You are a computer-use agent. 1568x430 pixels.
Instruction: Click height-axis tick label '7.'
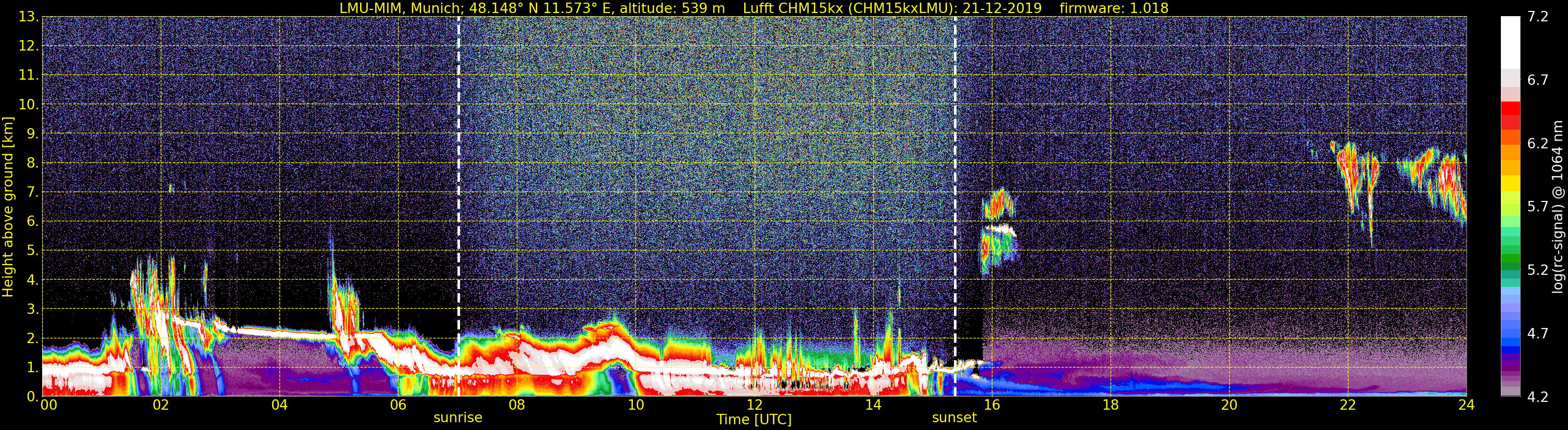coord(33,193)
